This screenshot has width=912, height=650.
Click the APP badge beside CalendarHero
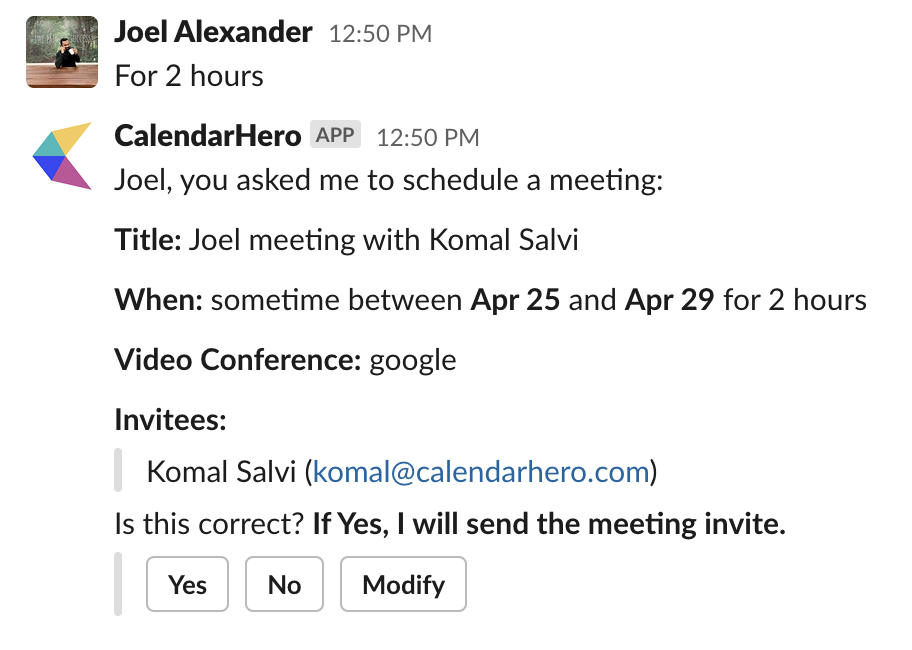[335, 135]
